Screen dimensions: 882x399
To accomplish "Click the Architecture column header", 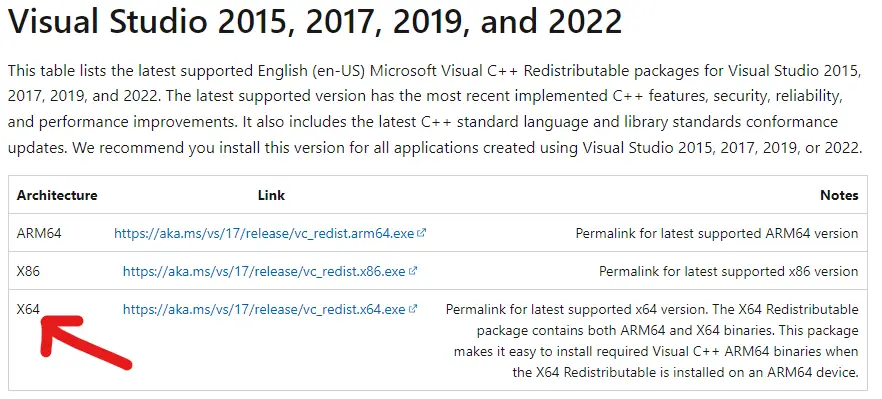I will 57,195.
